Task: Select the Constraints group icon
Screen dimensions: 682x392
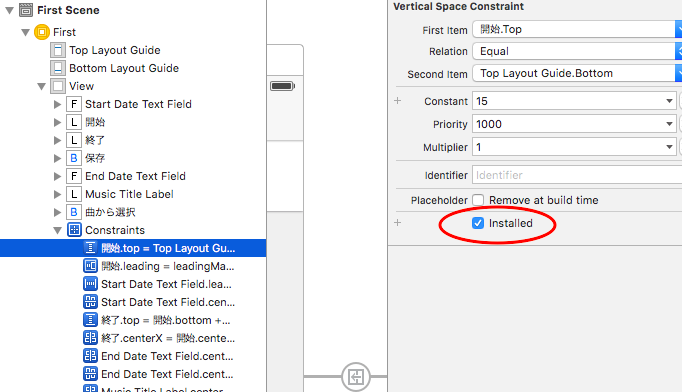Action: pos(74,230)
